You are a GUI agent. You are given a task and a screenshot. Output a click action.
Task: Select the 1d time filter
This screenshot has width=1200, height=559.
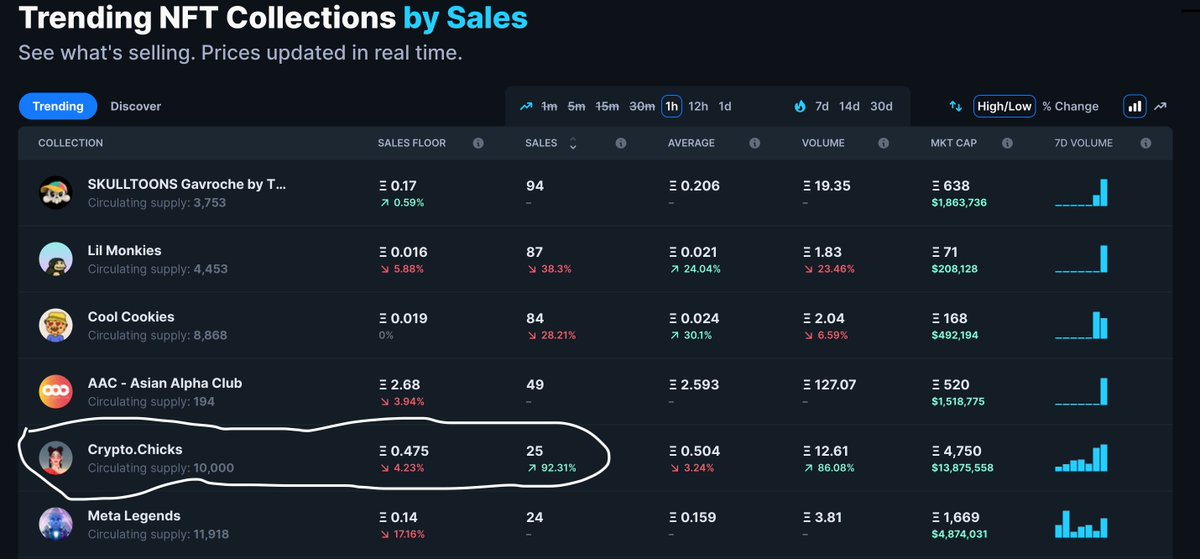tap(725, 106)
